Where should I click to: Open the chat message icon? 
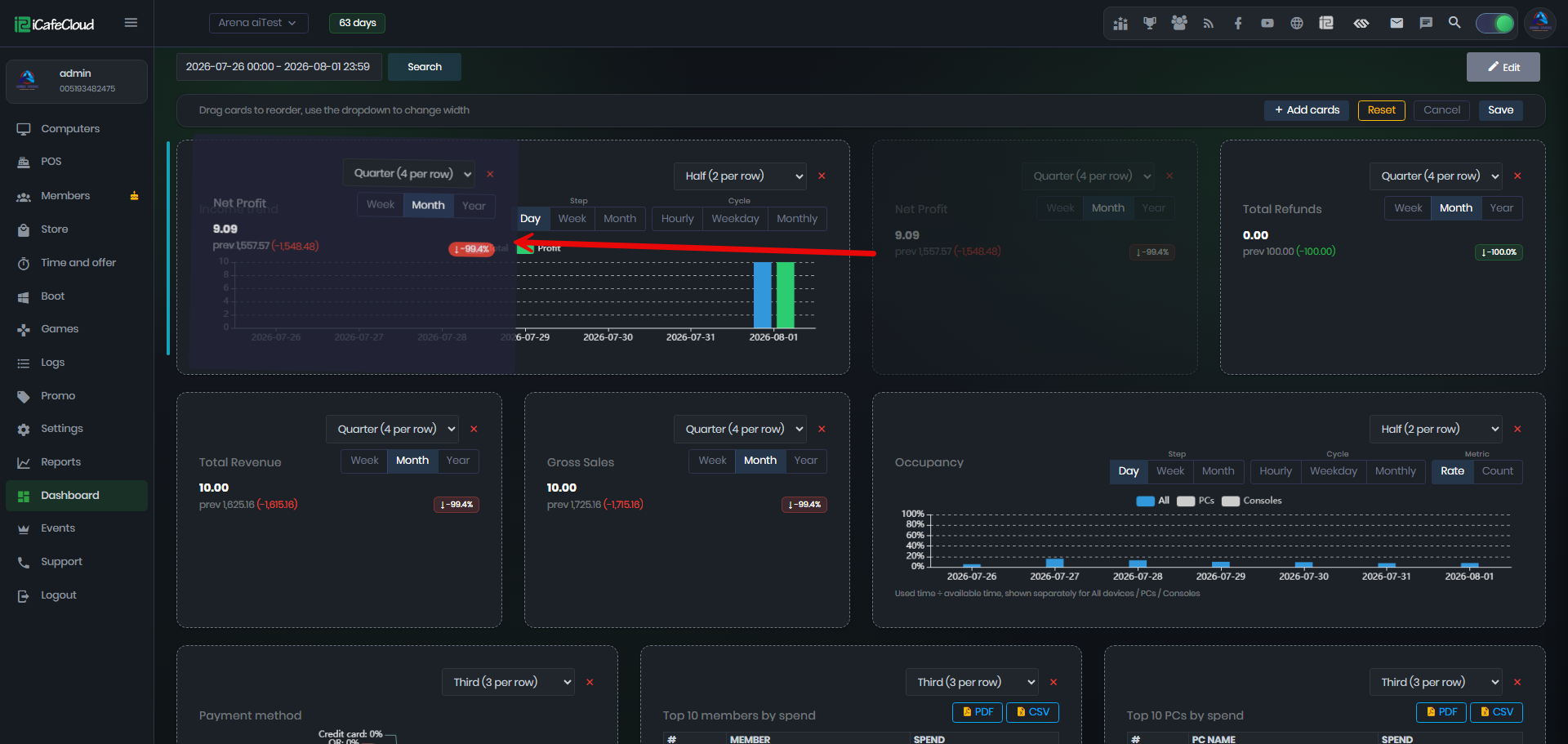pyautogui.click(x=1426, y=23)
